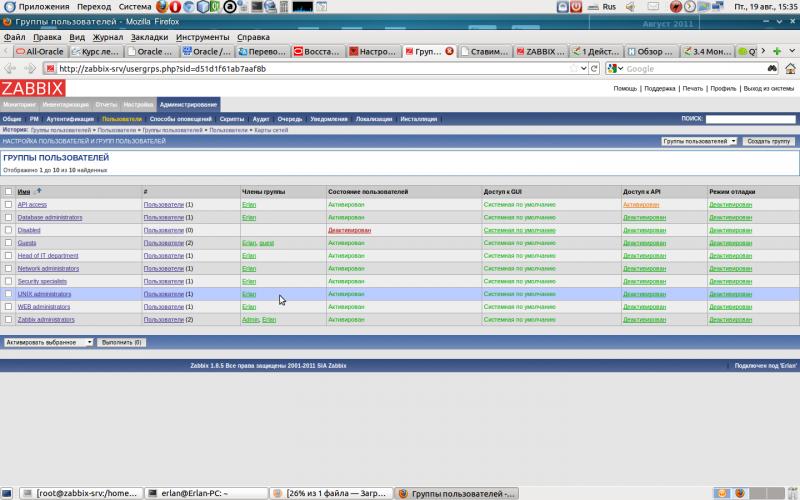Screen dimensions: 800x500
Task: Open Способы оповещений submenu item
Action: coord(181,119)
